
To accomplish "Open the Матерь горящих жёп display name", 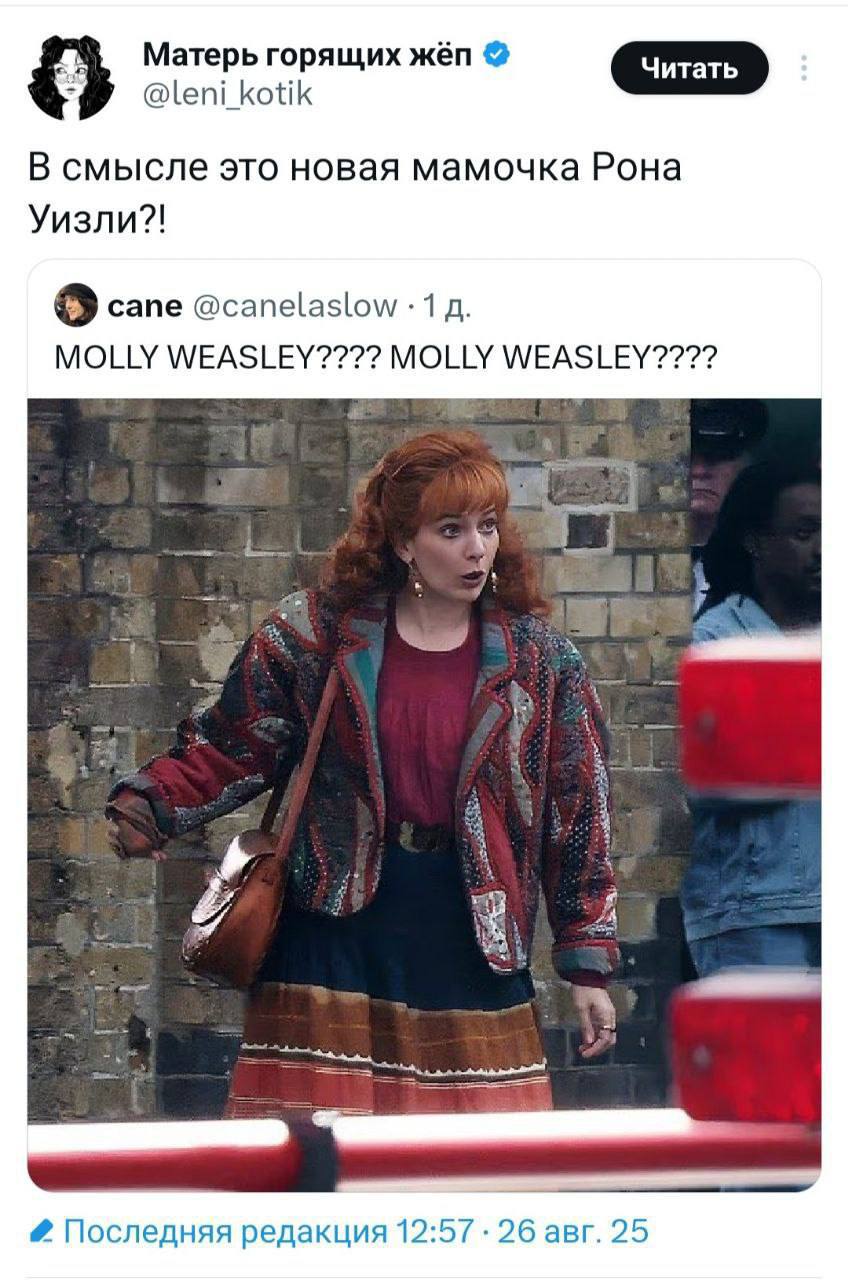I will tap(309, 54).
